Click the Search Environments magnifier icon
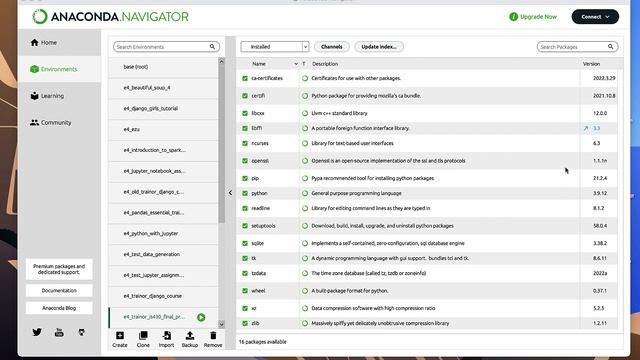 [212, 47]
